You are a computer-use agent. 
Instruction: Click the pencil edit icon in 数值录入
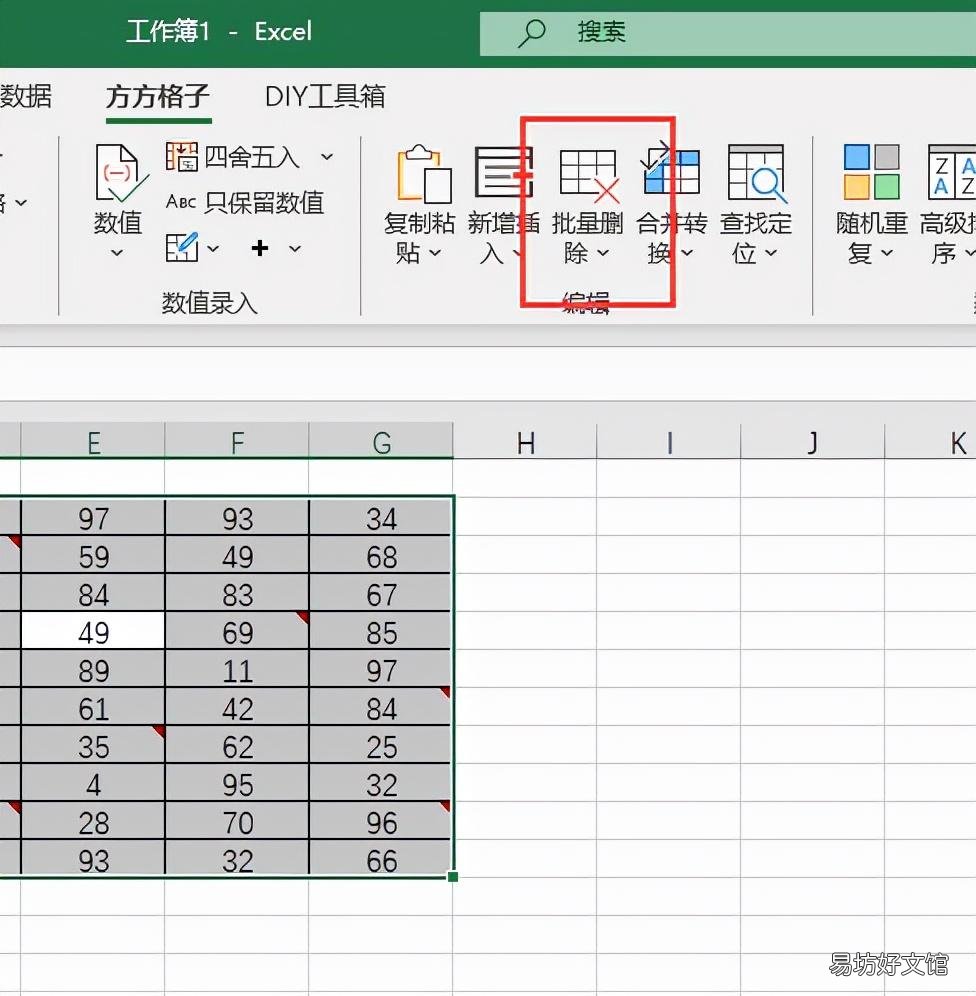point(182,248)
